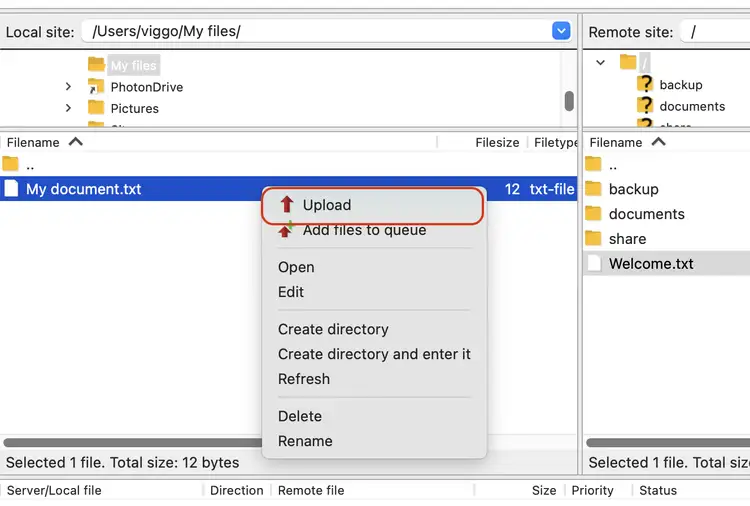Click the remote documents folder icon in list
The height and width of the screenshot is (506, 750).
[593, 213]
